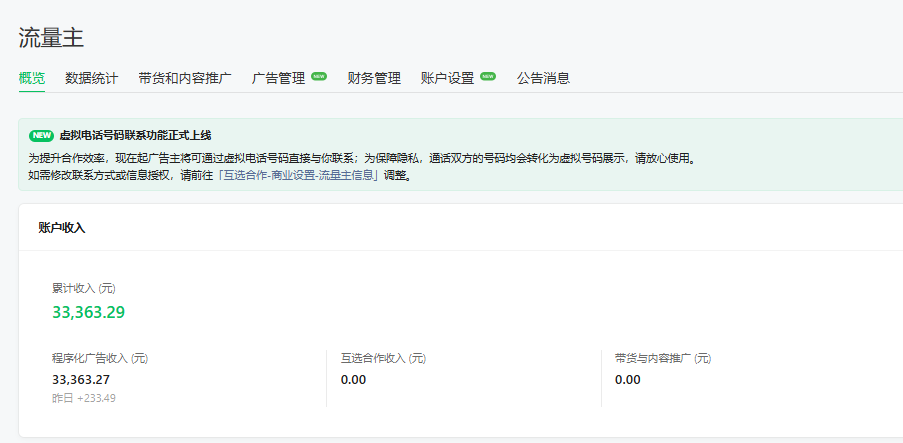Open the 公告消息 tab

tap(543, 78)
